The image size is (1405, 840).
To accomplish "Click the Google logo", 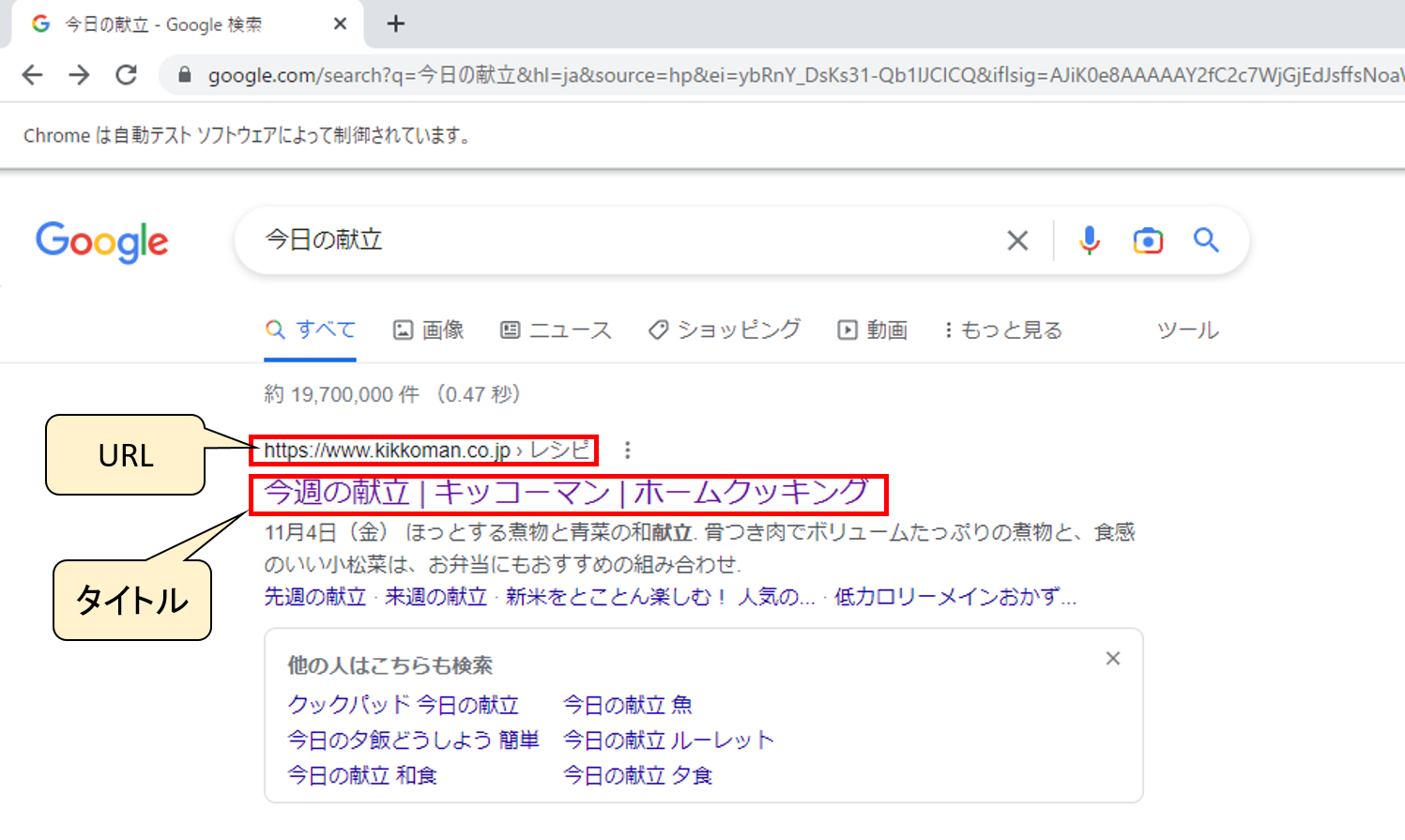I will 102,242.
